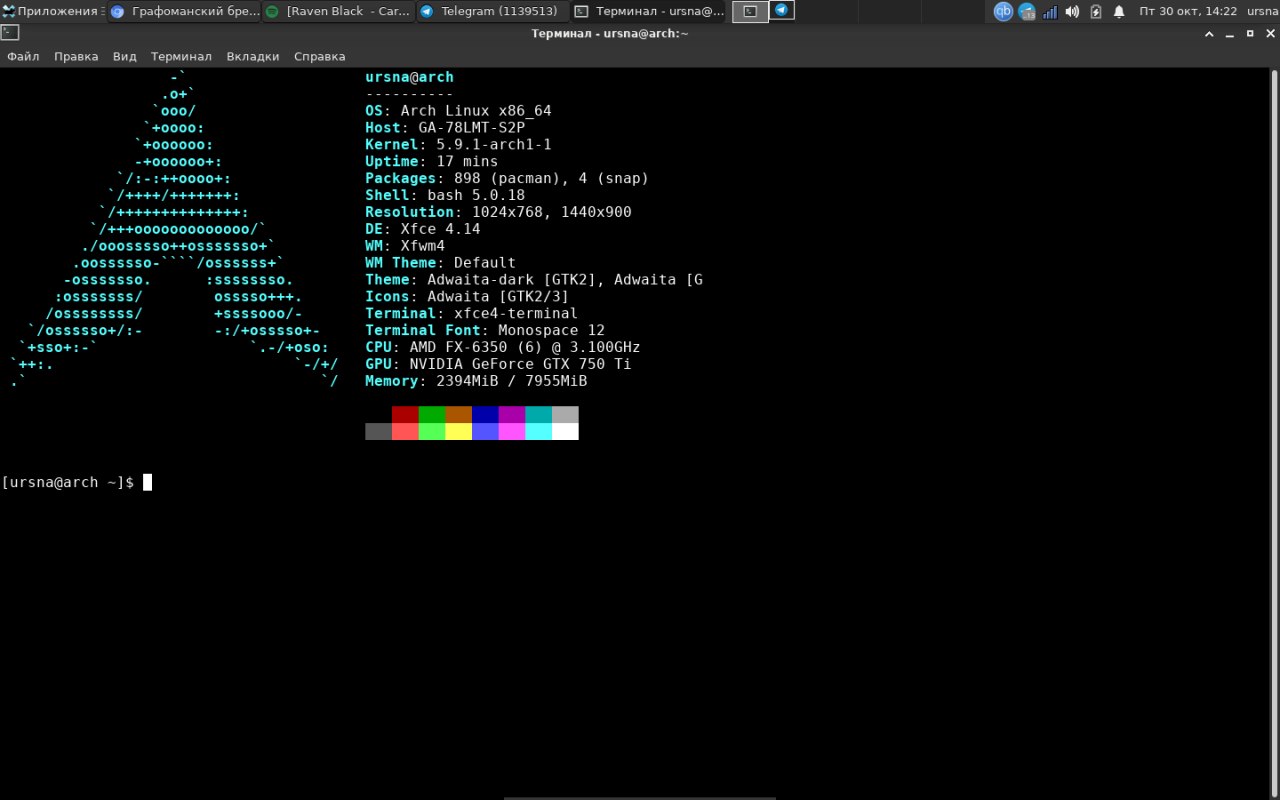Close the terminal window

point(1270,33)
